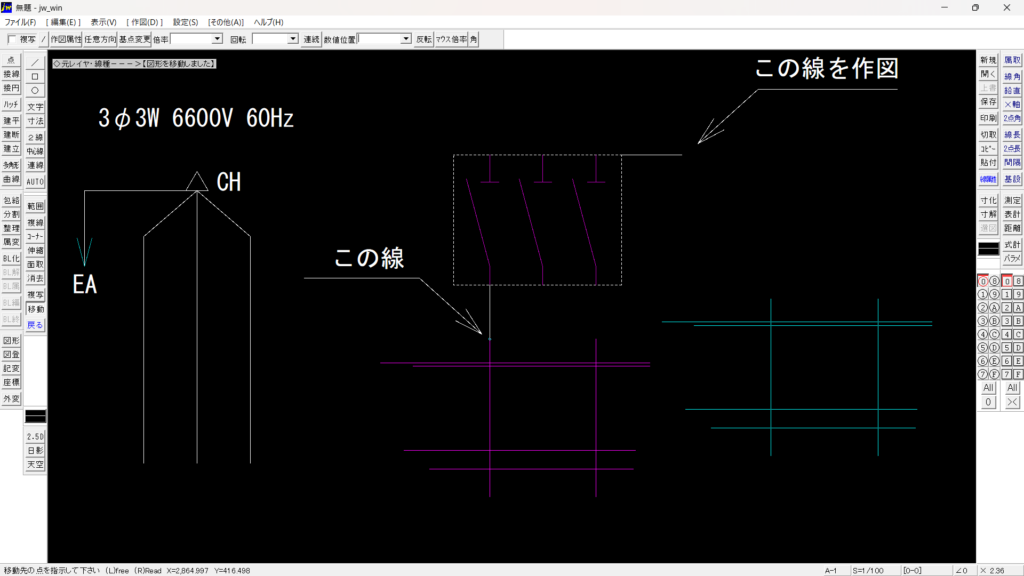This screenshot has height=576, width=1024.
Task: Enable the 複写 copy checkbox
Action: (11, 39)
